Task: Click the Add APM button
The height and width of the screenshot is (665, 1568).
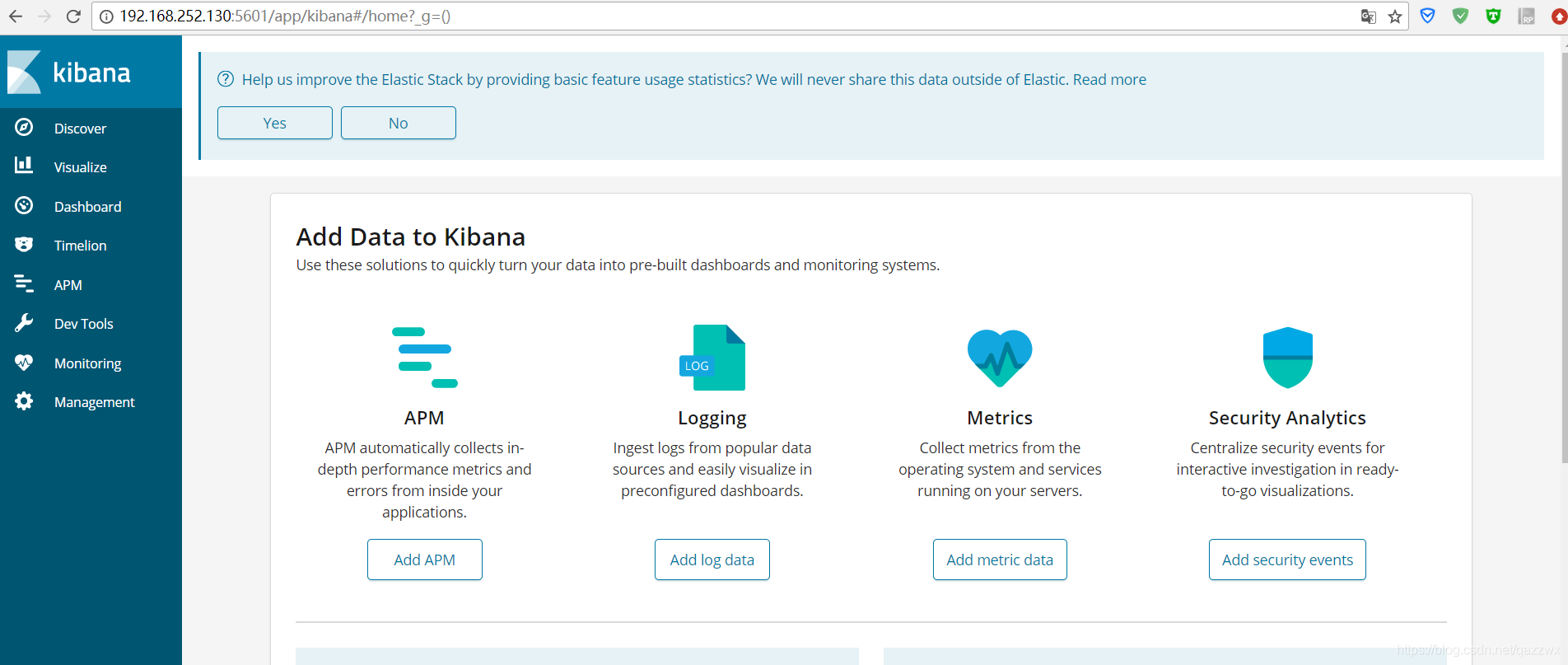Action: pos(425,560)
